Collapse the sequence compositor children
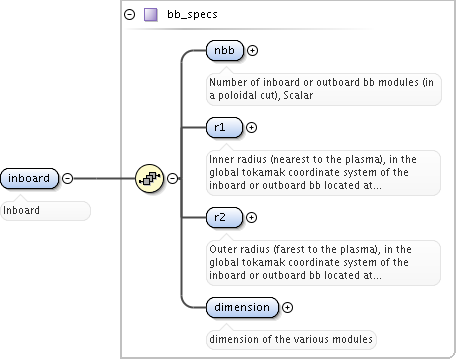Screen dimensions: 457x360 [x=172, y=178]
